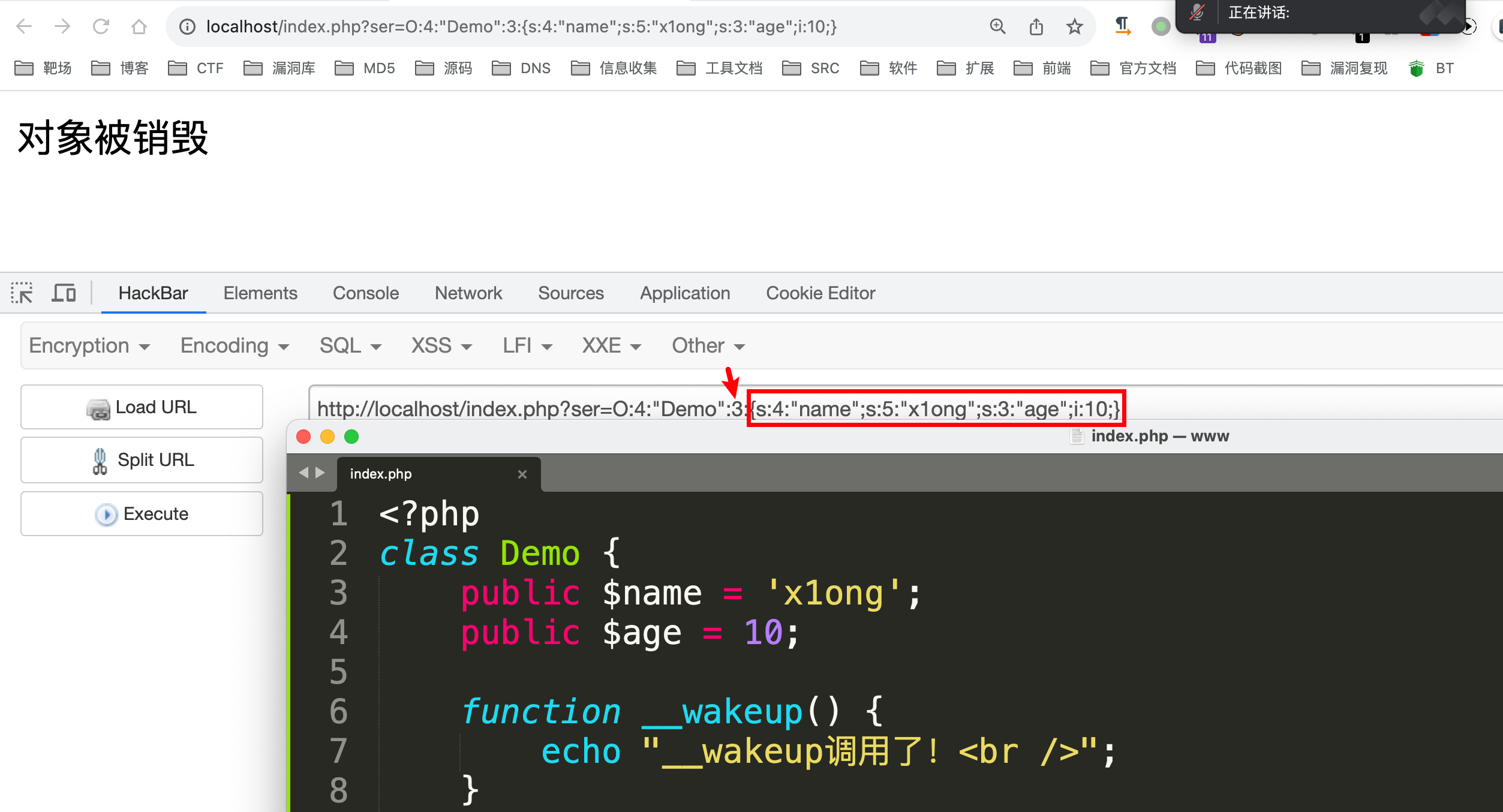Open the BT bookmark
The width and height of the screenshot is (1503, 812).
[1431, 68]
